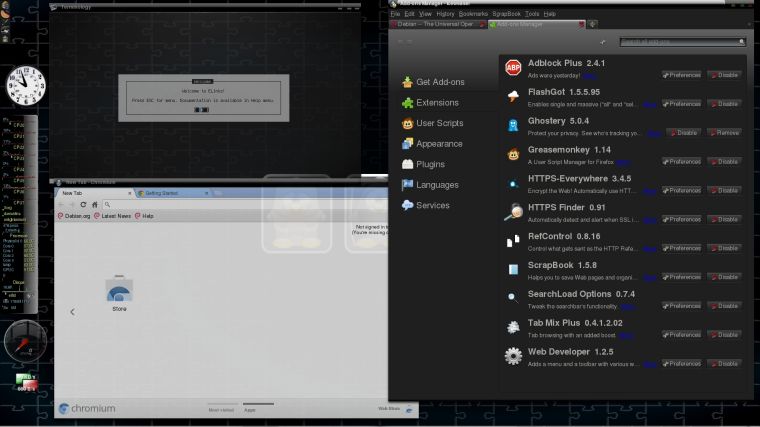Select the Add-ons Manager tab
The image size is (760, 427).
click(537, 24)
